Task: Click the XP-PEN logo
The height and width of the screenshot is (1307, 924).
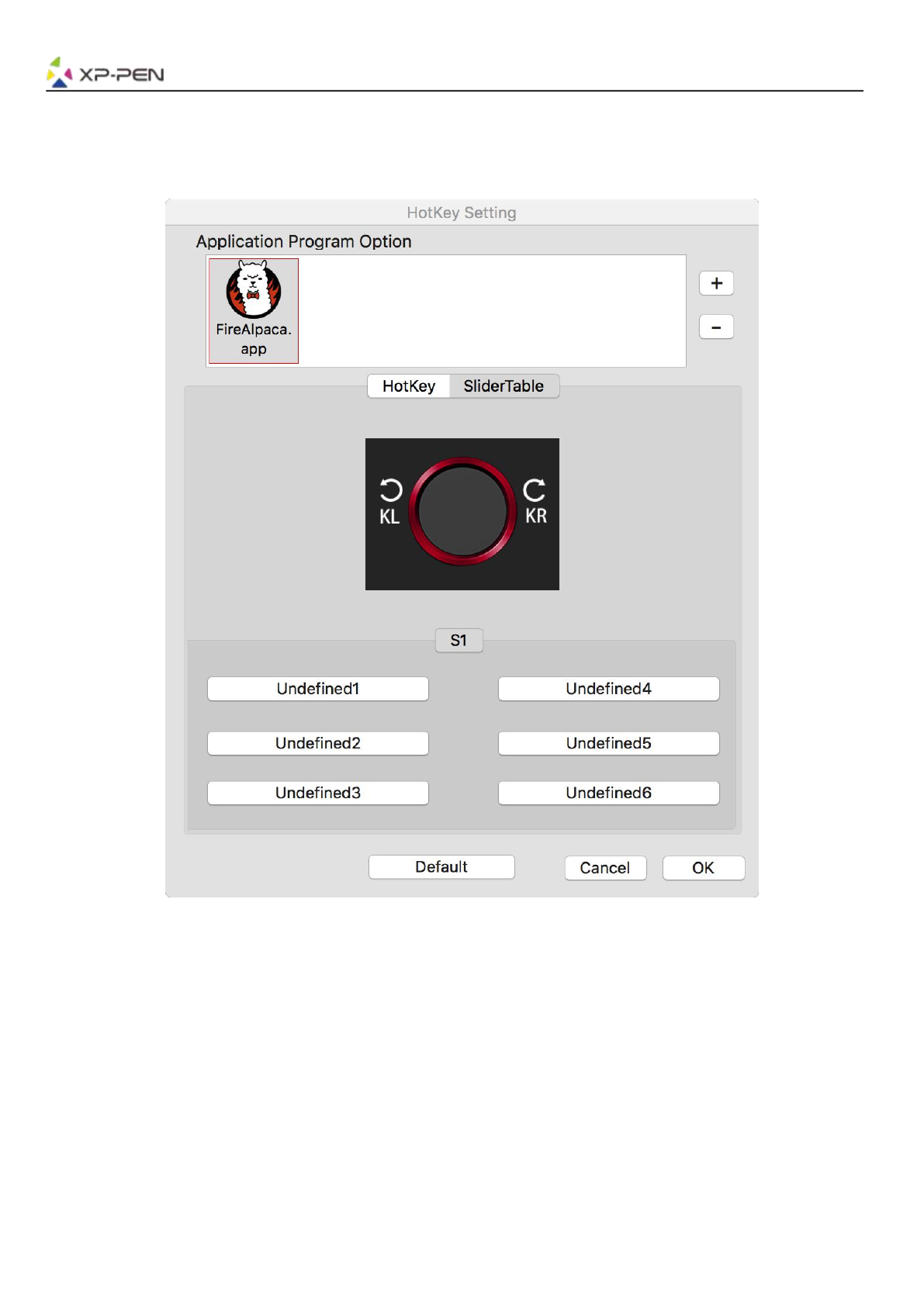Action: 106,73
